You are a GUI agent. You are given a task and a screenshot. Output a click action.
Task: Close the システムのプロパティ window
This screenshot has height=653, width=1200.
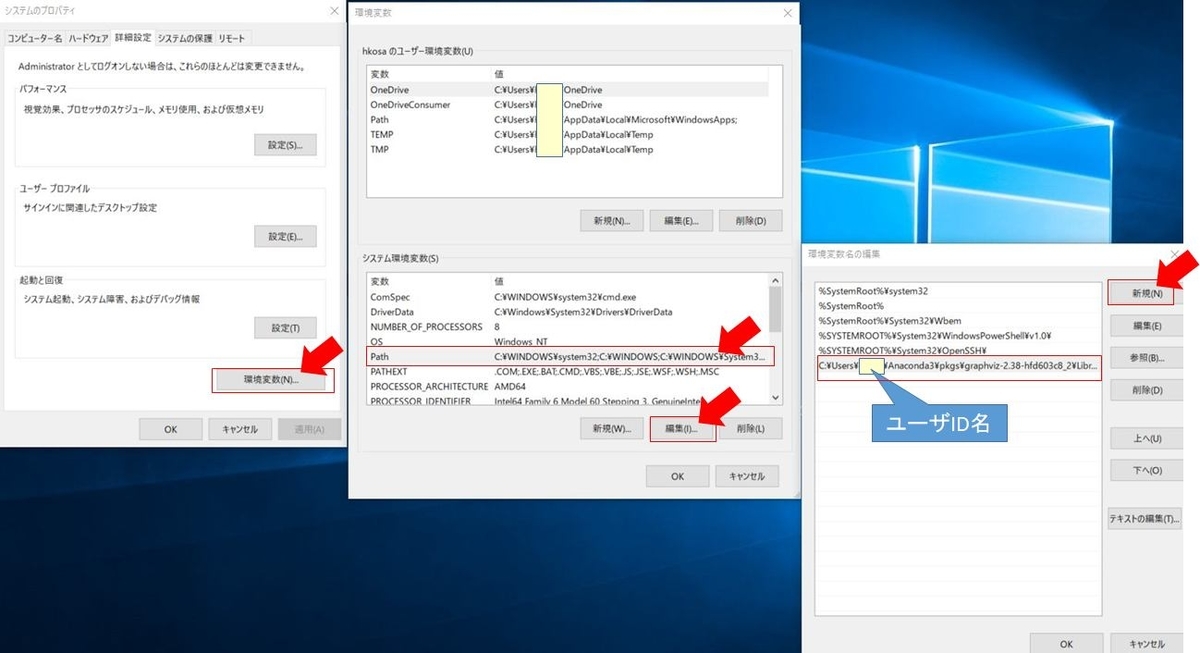pos(333,11)
